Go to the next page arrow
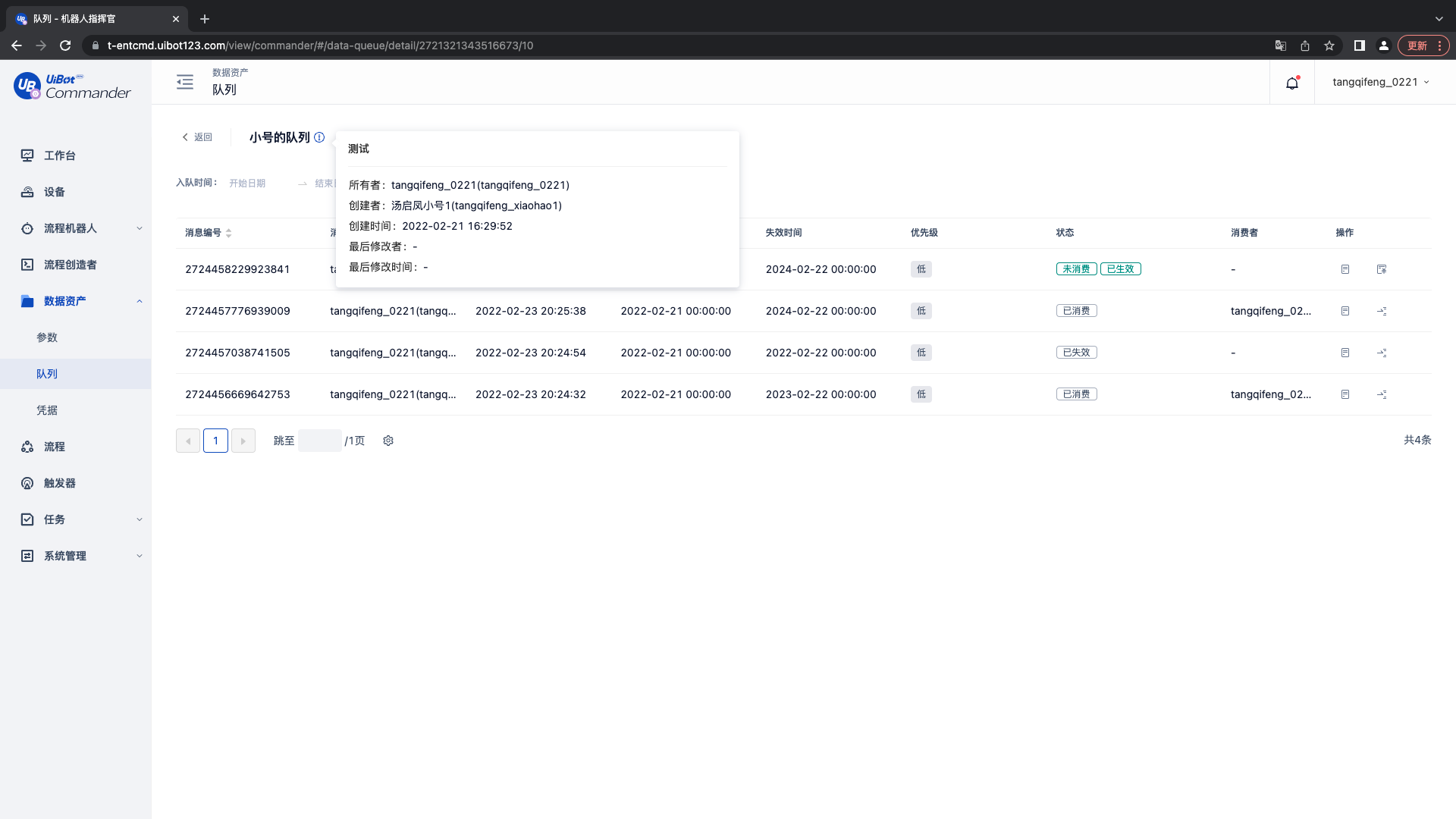1456x819 pixels. [x=243, y=441]
